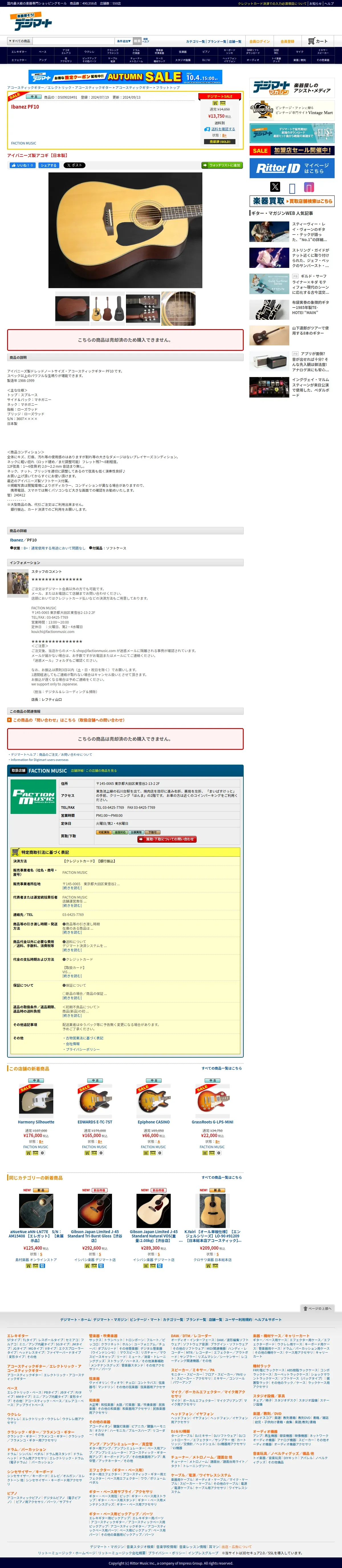Select the microphone category menu

point(300,52)
